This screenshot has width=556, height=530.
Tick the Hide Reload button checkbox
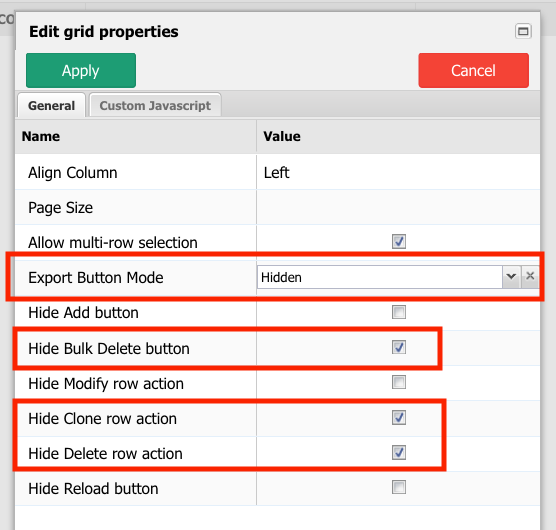399,487
